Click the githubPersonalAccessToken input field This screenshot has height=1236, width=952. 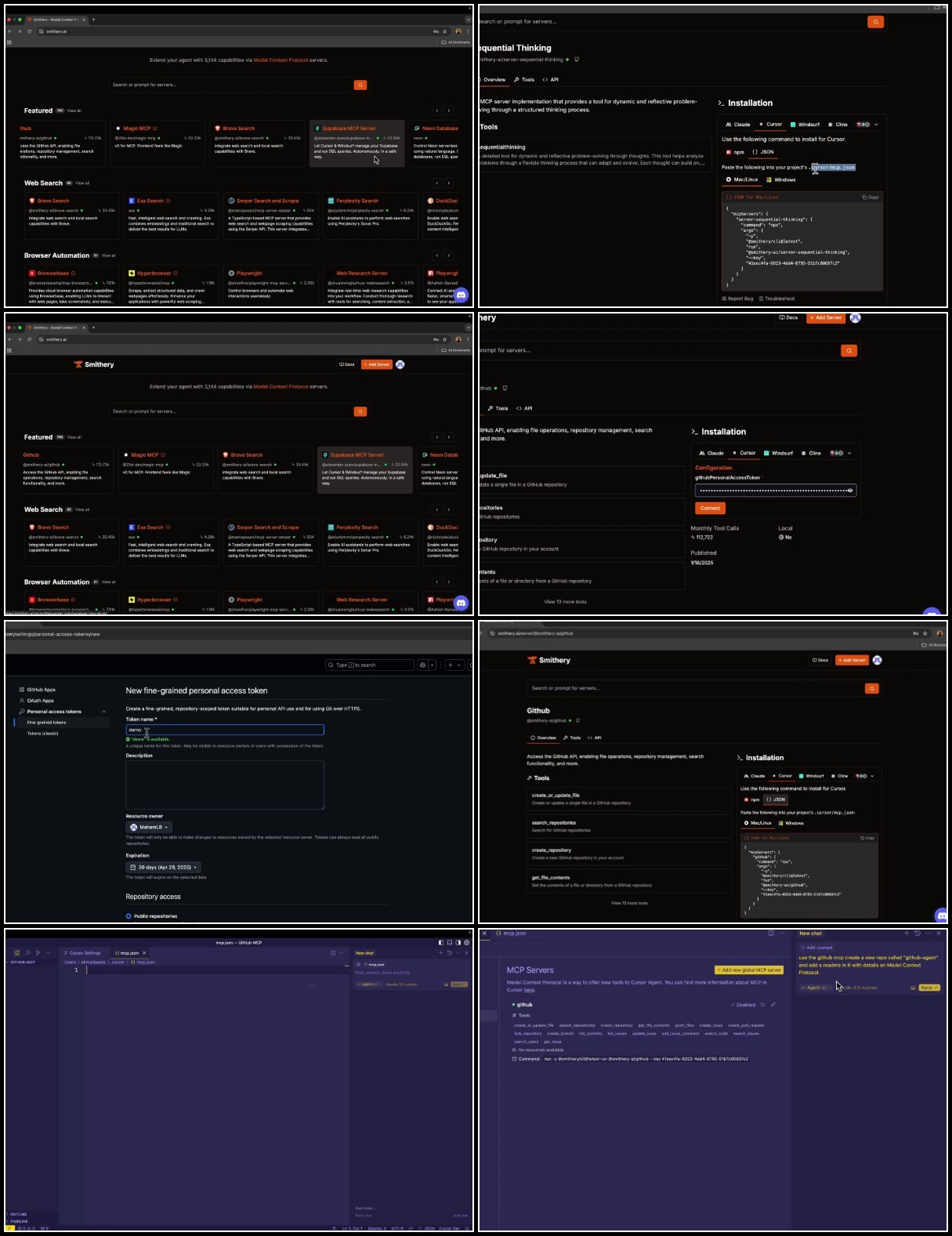coord(775,491)
